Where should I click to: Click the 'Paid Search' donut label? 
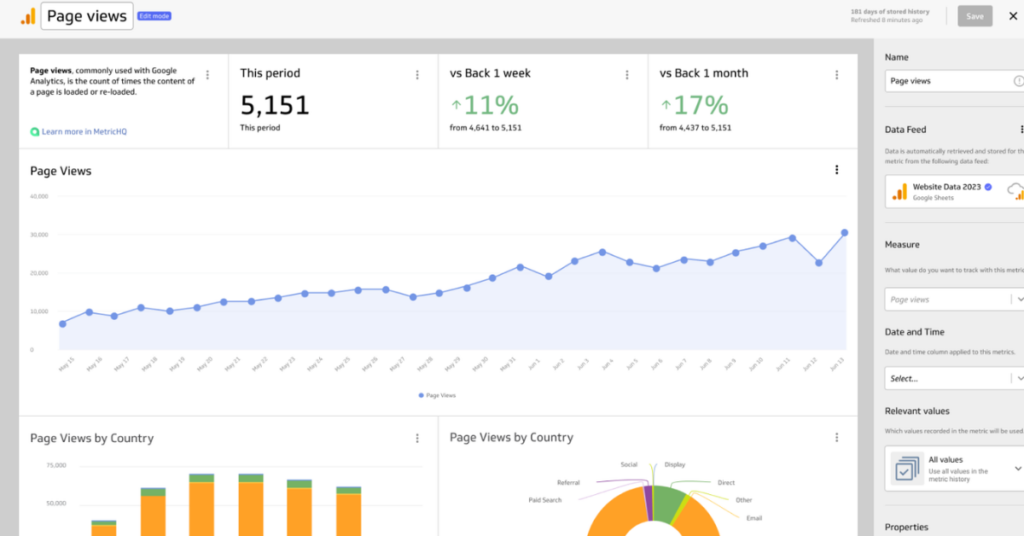(x=545, y=500)
